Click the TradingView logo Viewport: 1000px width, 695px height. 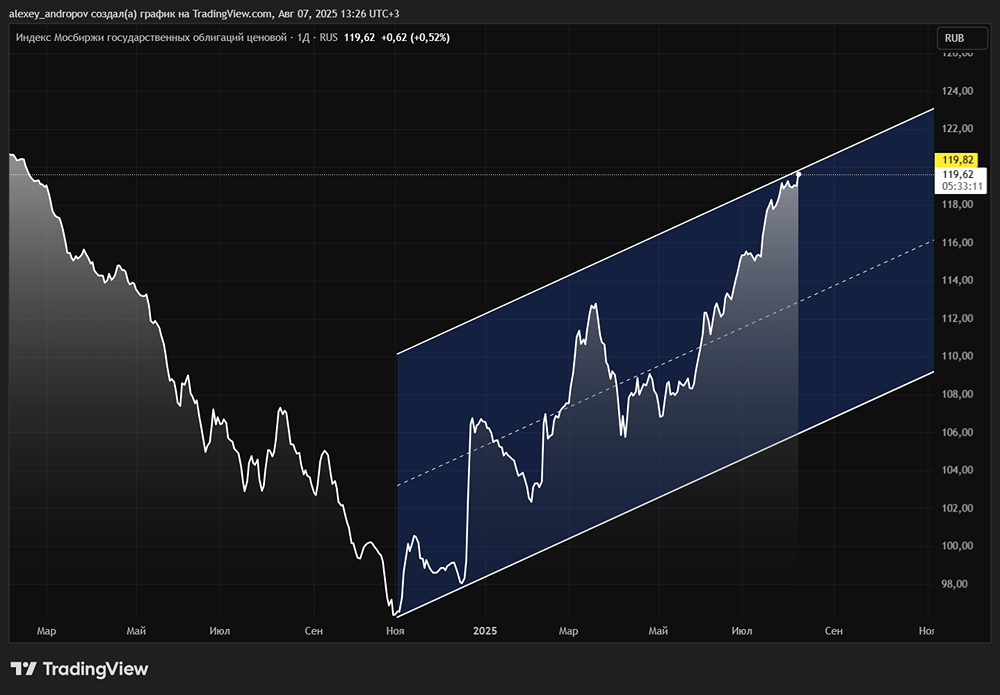coord(79,669)
